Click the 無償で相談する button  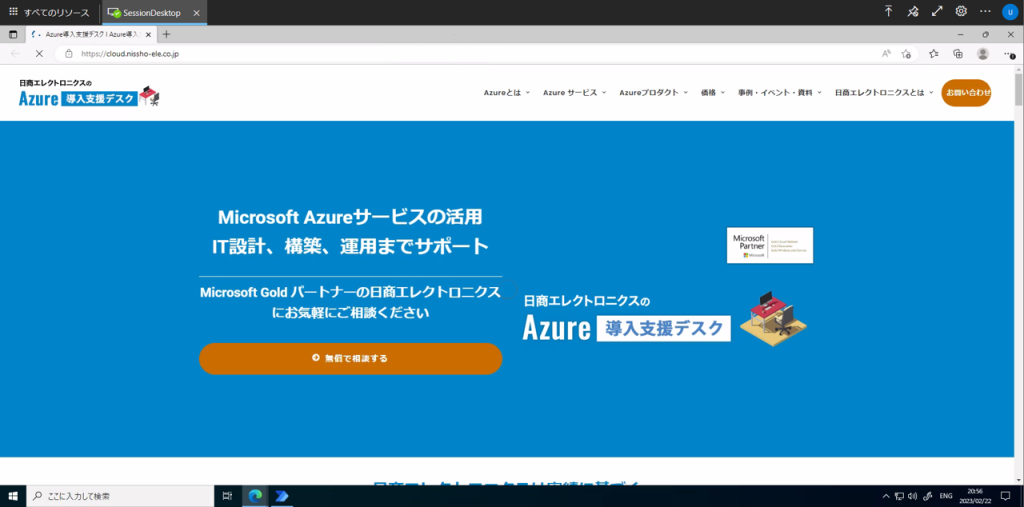click(x=351, y=359)
